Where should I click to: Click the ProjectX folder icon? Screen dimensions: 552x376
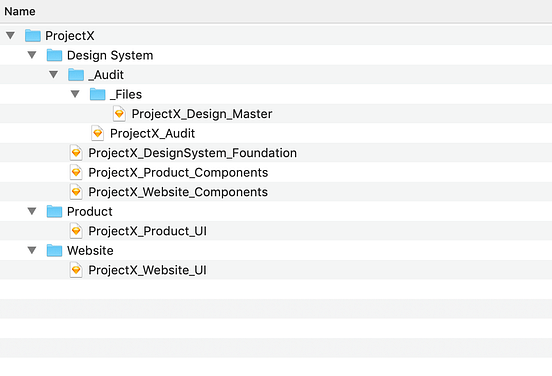tap(33, 35)
